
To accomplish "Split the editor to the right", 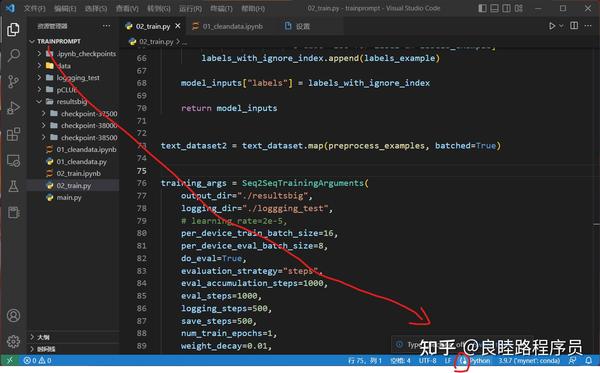I will click(x=574, y=26).
